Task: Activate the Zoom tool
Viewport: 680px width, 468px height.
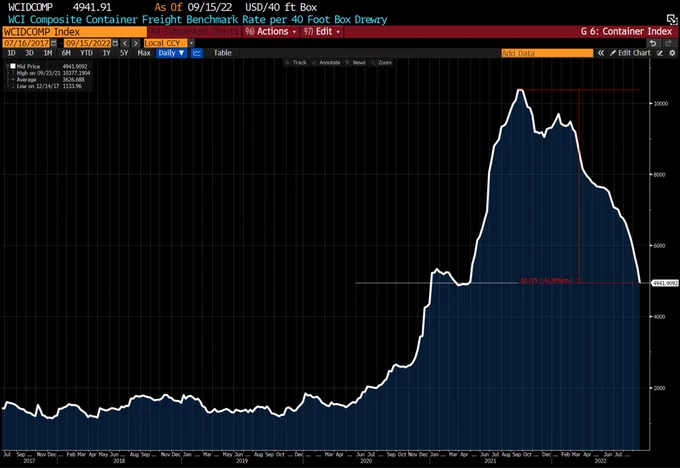Action: (382, 62)
